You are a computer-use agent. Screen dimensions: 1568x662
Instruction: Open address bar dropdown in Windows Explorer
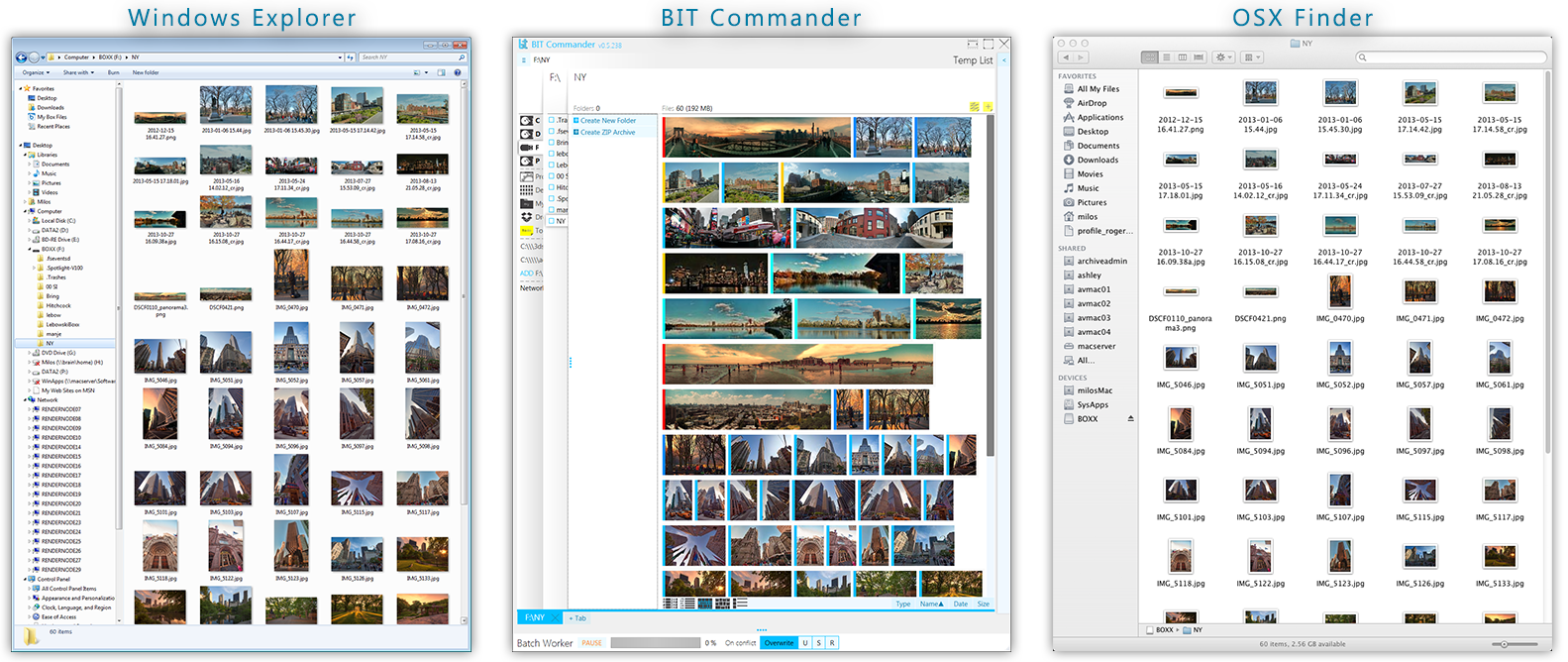pyautogui.click(x=340, y=57)
